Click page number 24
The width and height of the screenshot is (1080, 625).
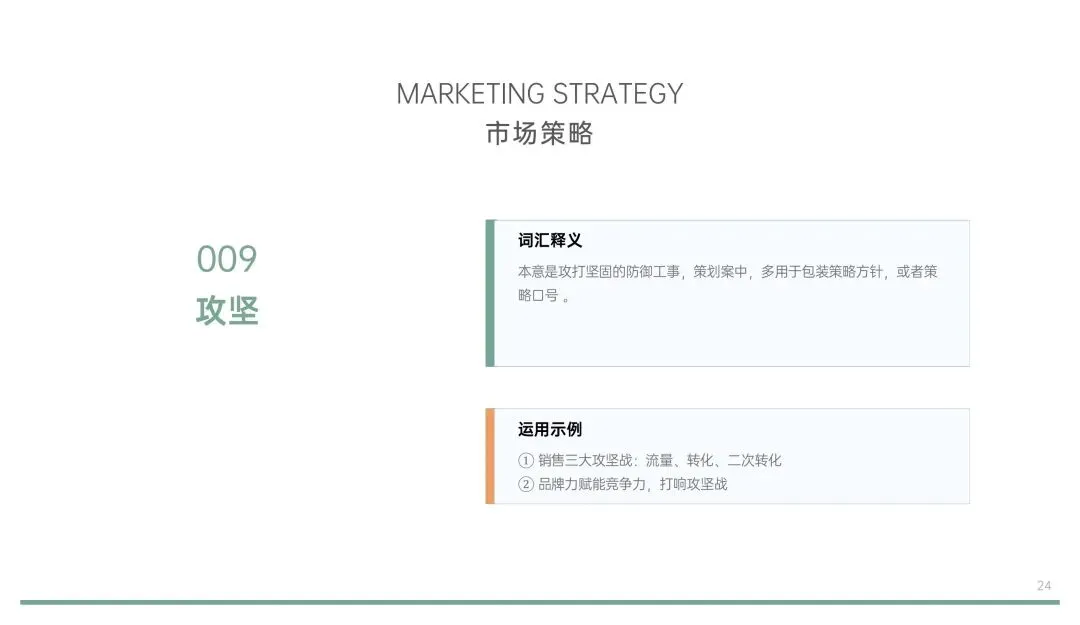(1043, 586)
